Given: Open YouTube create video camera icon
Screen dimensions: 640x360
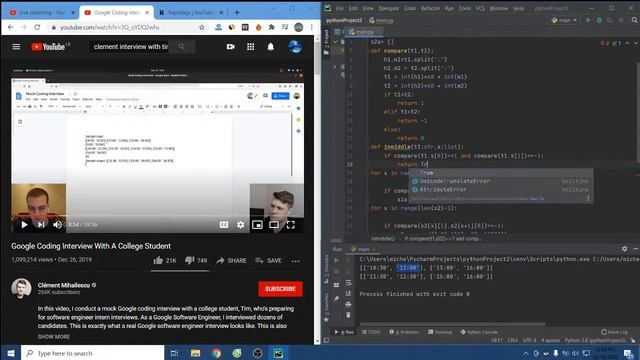Looking at the screenshot, I should [x=231, y=47].
